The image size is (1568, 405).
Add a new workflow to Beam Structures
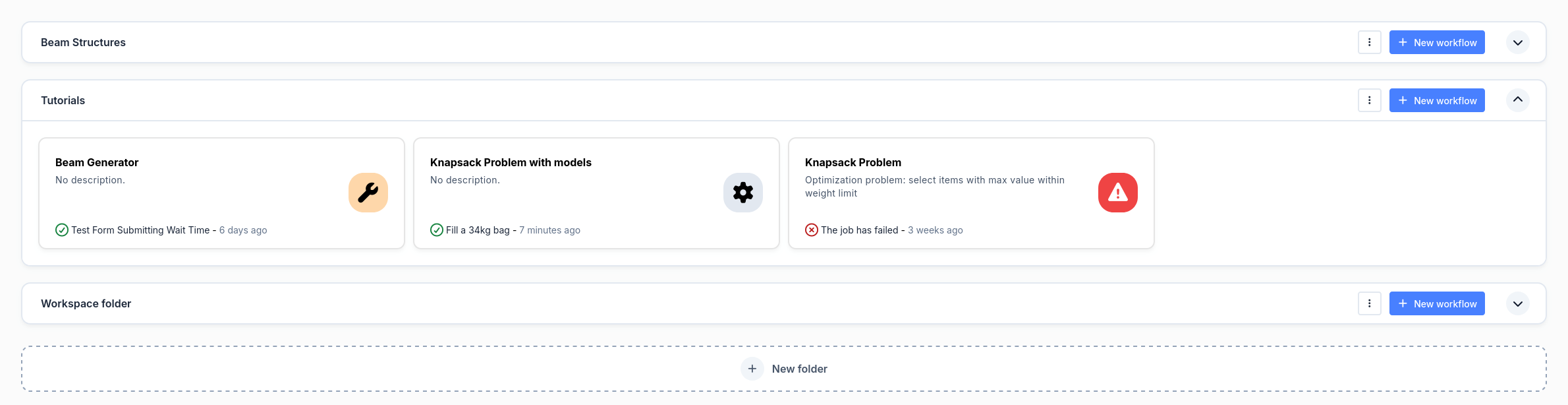1436,42
